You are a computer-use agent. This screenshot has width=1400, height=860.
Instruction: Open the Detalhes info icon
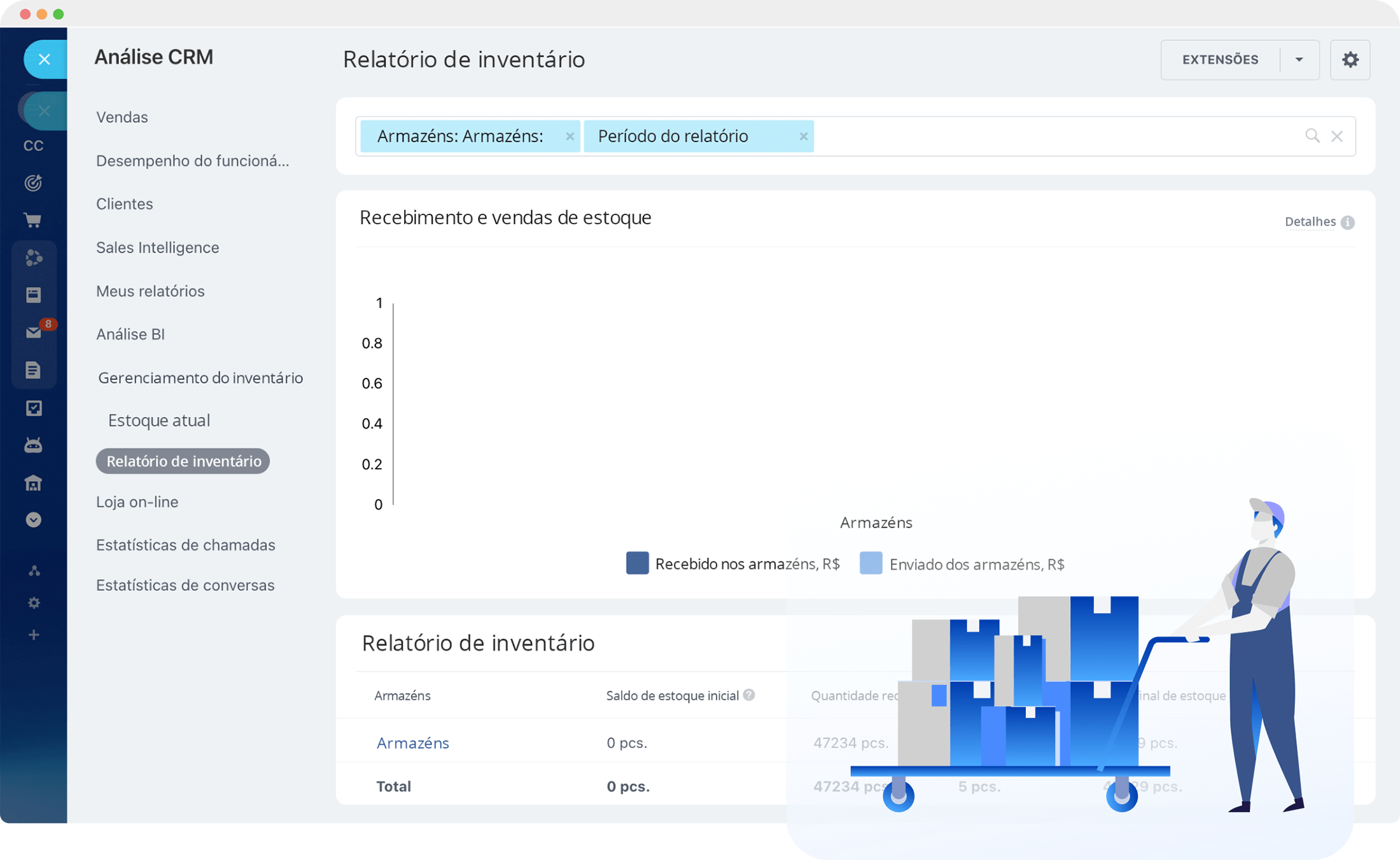click(x=1347, y=222)
